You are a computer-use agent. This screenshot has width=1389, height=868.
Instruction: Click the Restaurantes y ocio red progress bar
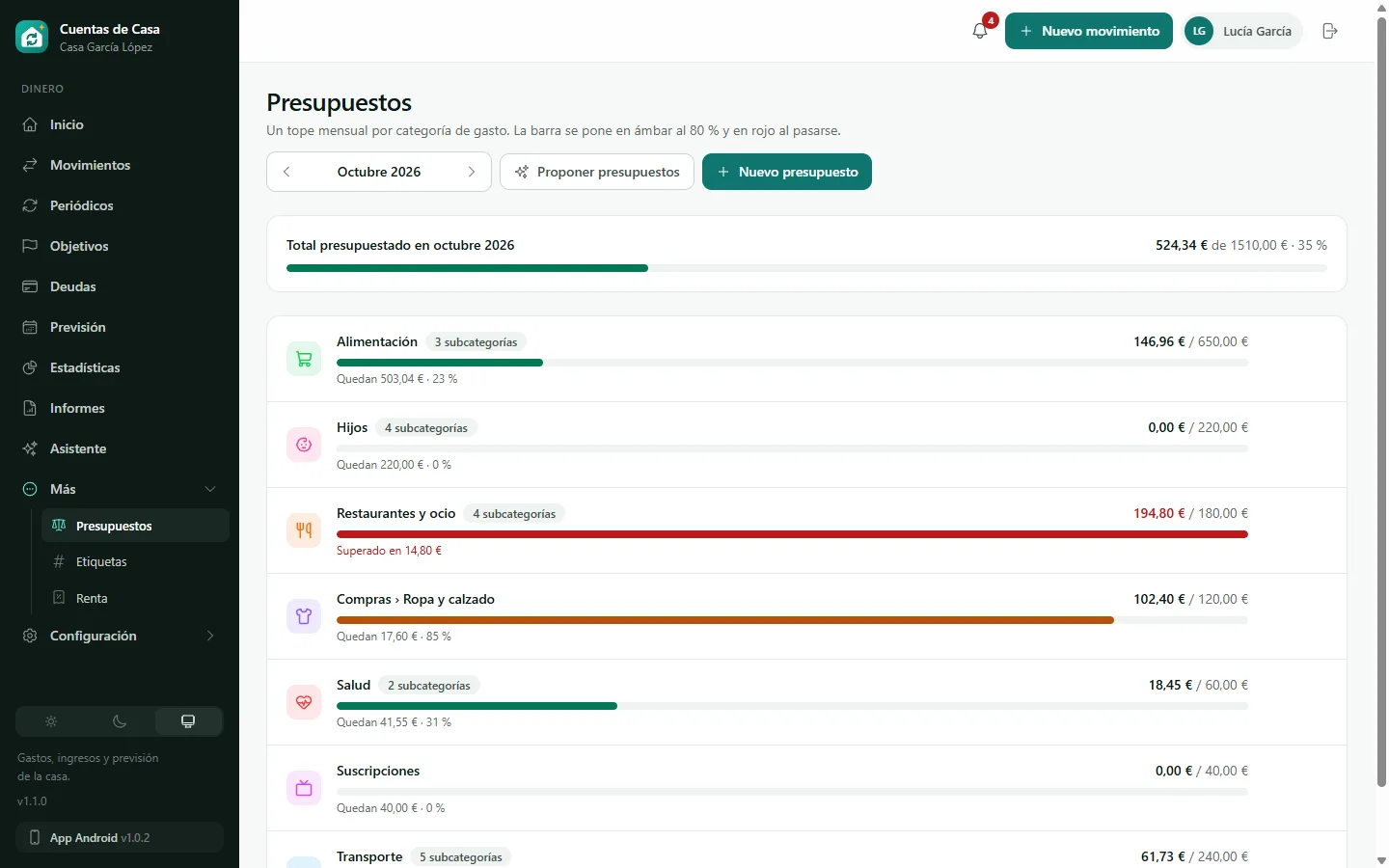792,534
